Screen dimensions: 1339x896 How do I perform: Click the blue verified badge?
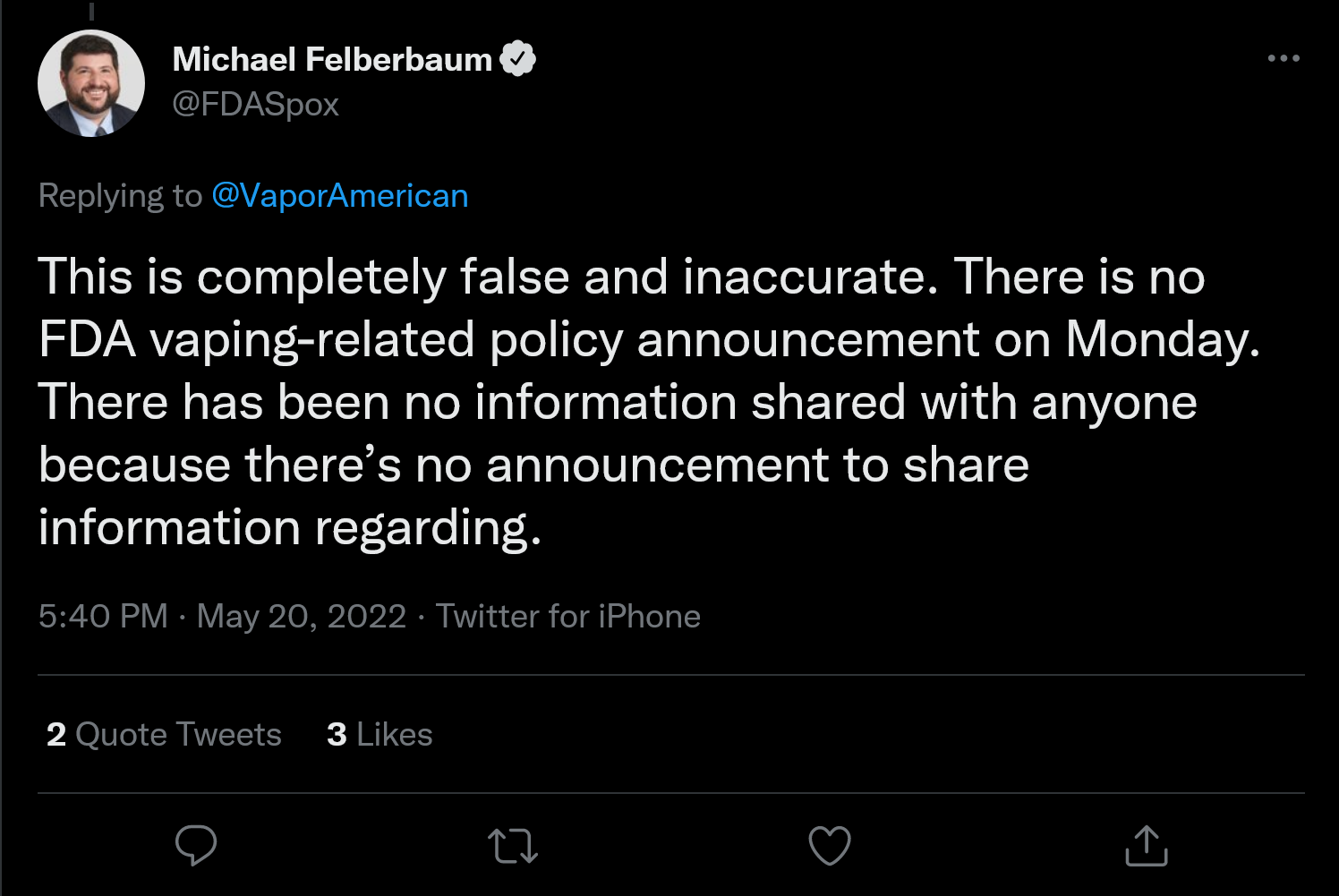[x=517, y=59]
